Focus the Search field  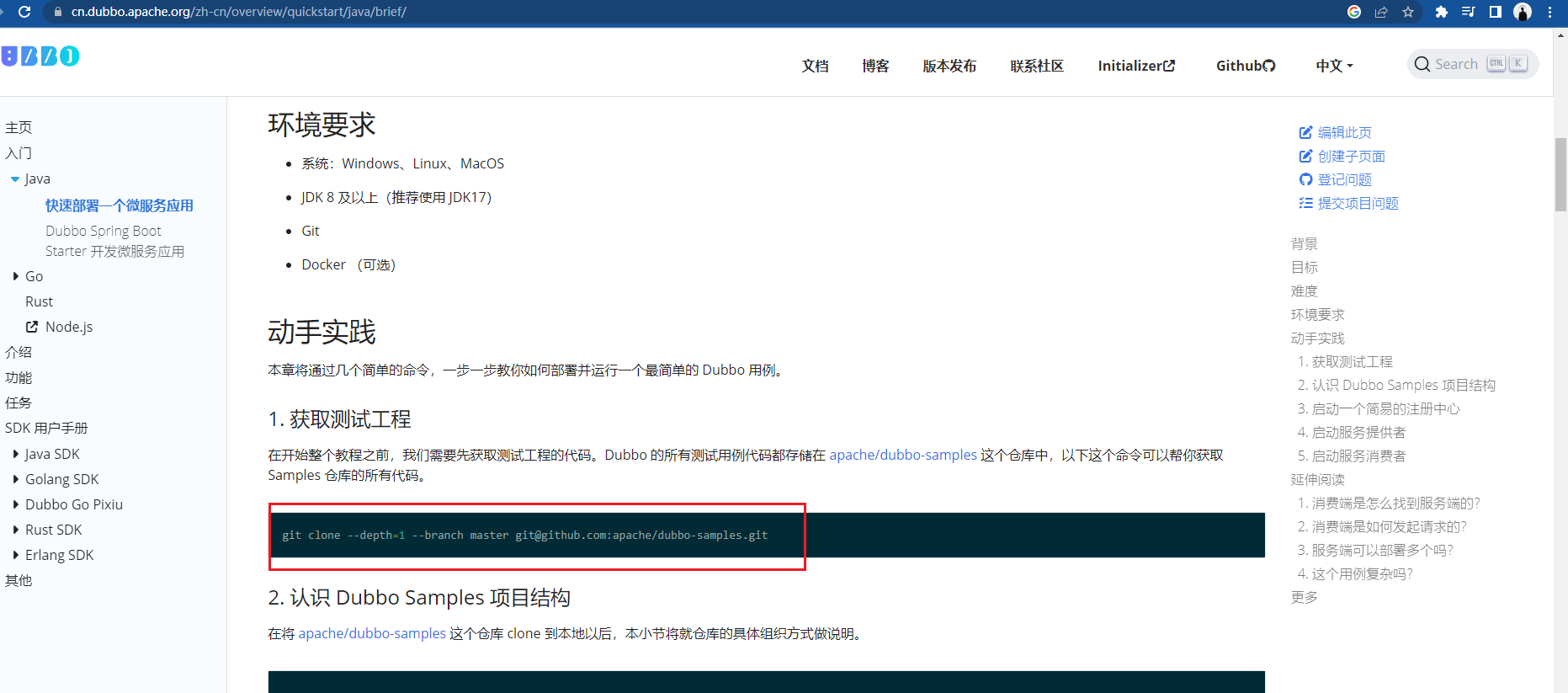pyautogui.click(x=1473, y=64)
